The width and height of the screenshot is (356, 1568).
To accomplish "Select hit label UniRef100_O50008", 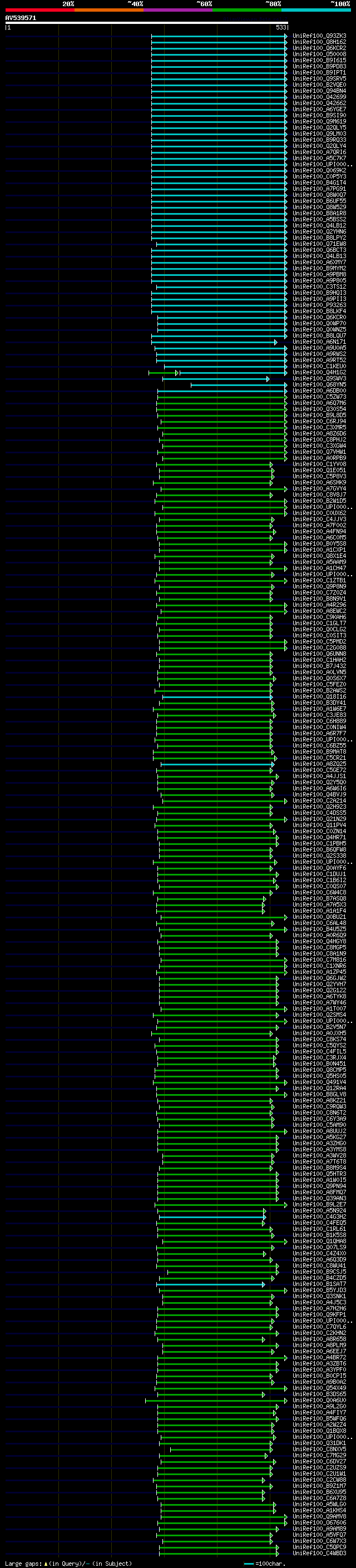I will point(319,54).
